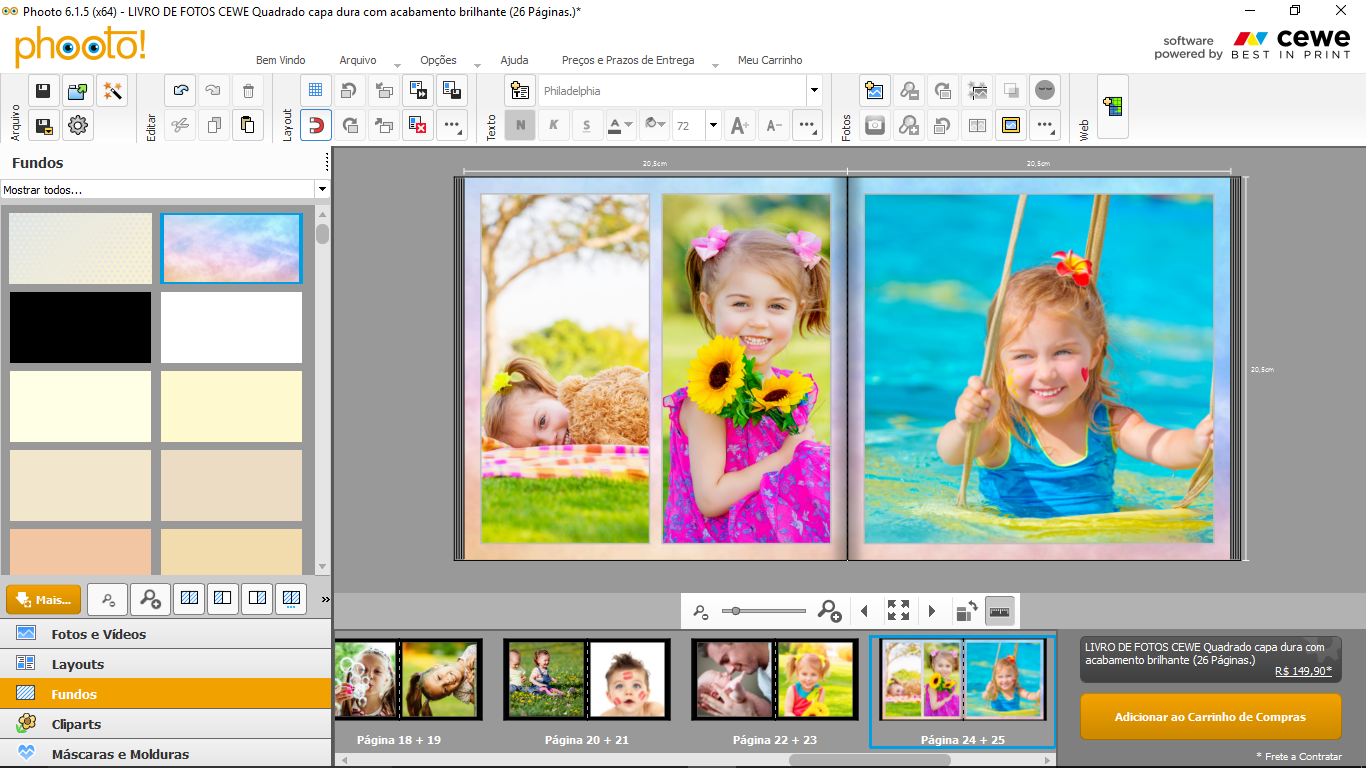Screen dimensions: 1366x768
Task: Click the add text box icon
Action: [519, 91]
